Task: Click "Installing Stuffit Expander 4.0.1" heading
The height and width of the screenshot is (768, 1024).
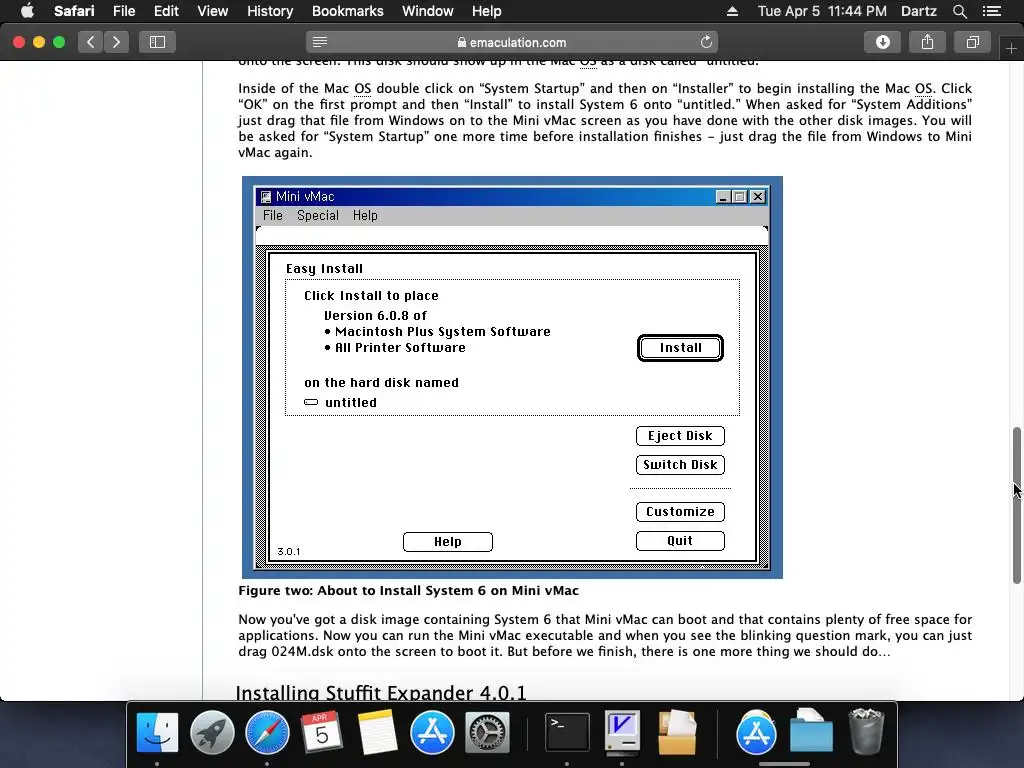Action: pos(381,692)
